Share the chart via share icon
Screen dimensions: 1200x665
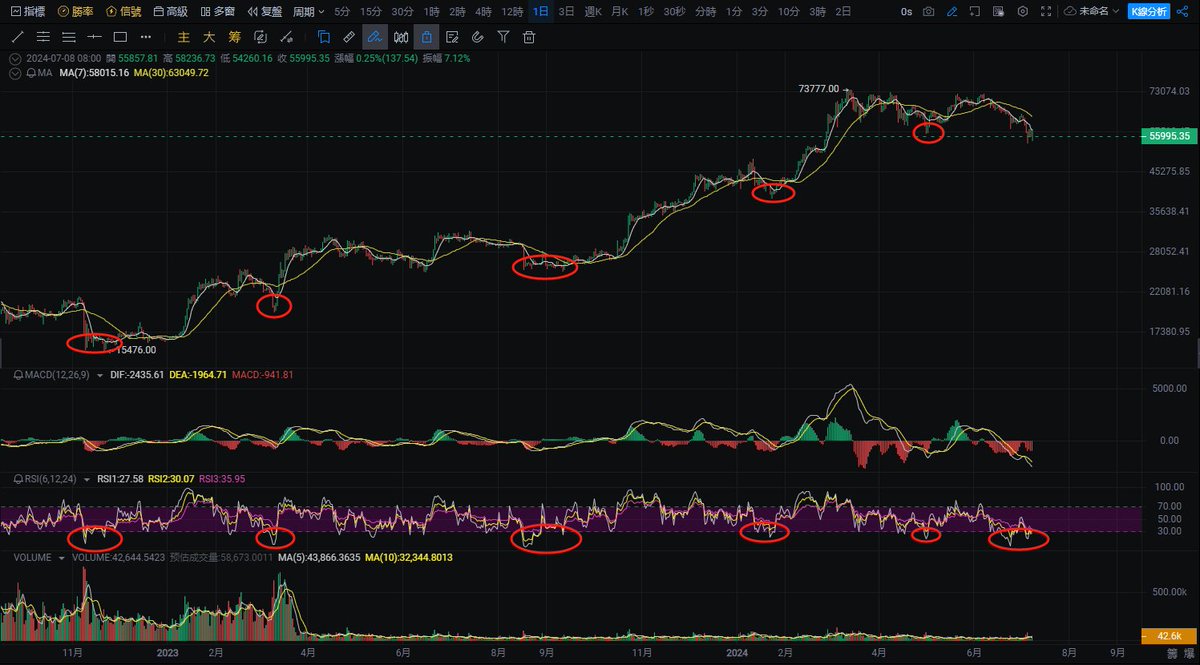[x=1182, y=11]
